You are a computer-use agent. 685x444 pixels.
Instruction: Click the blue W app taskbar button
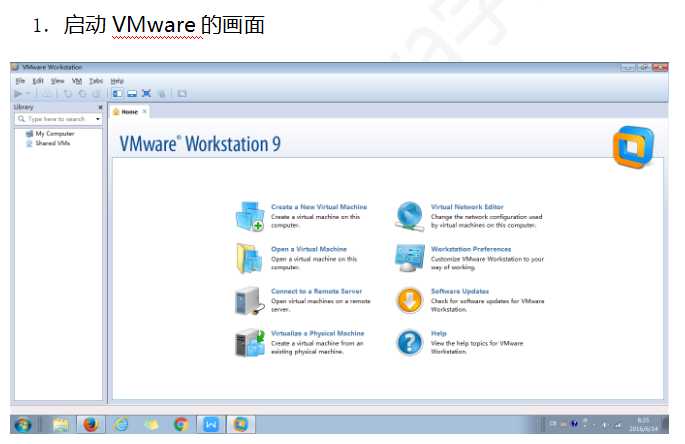coord(211,424)
